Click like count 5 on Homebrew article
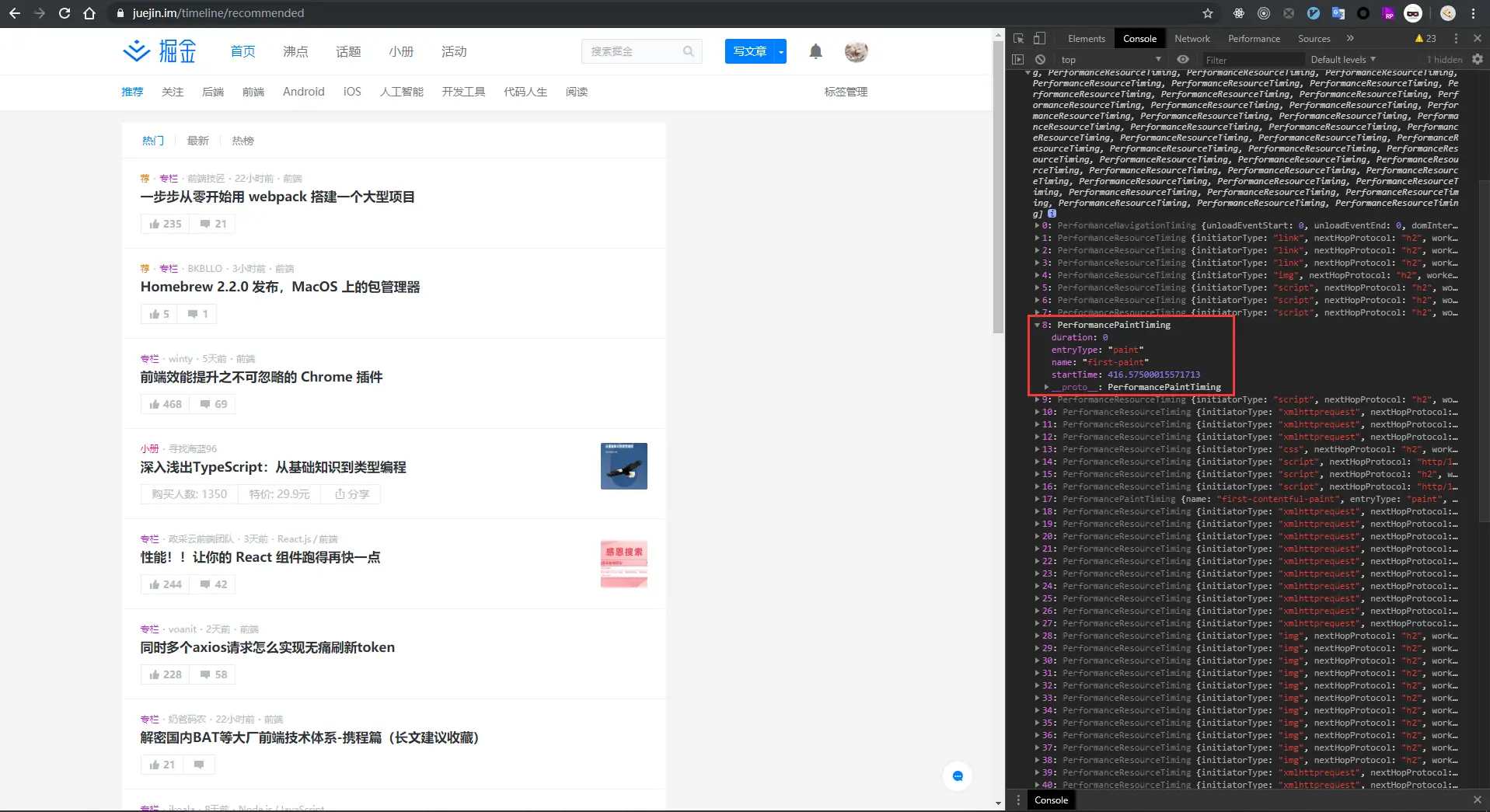Viewport: 1490px width, 812px height. click(159, 314)
